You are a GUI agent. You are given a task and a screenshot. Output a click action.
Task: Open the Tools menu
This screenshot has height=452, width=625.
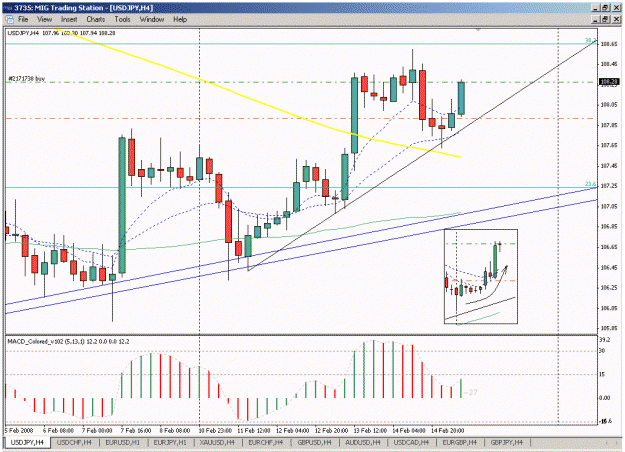point(122,19)
